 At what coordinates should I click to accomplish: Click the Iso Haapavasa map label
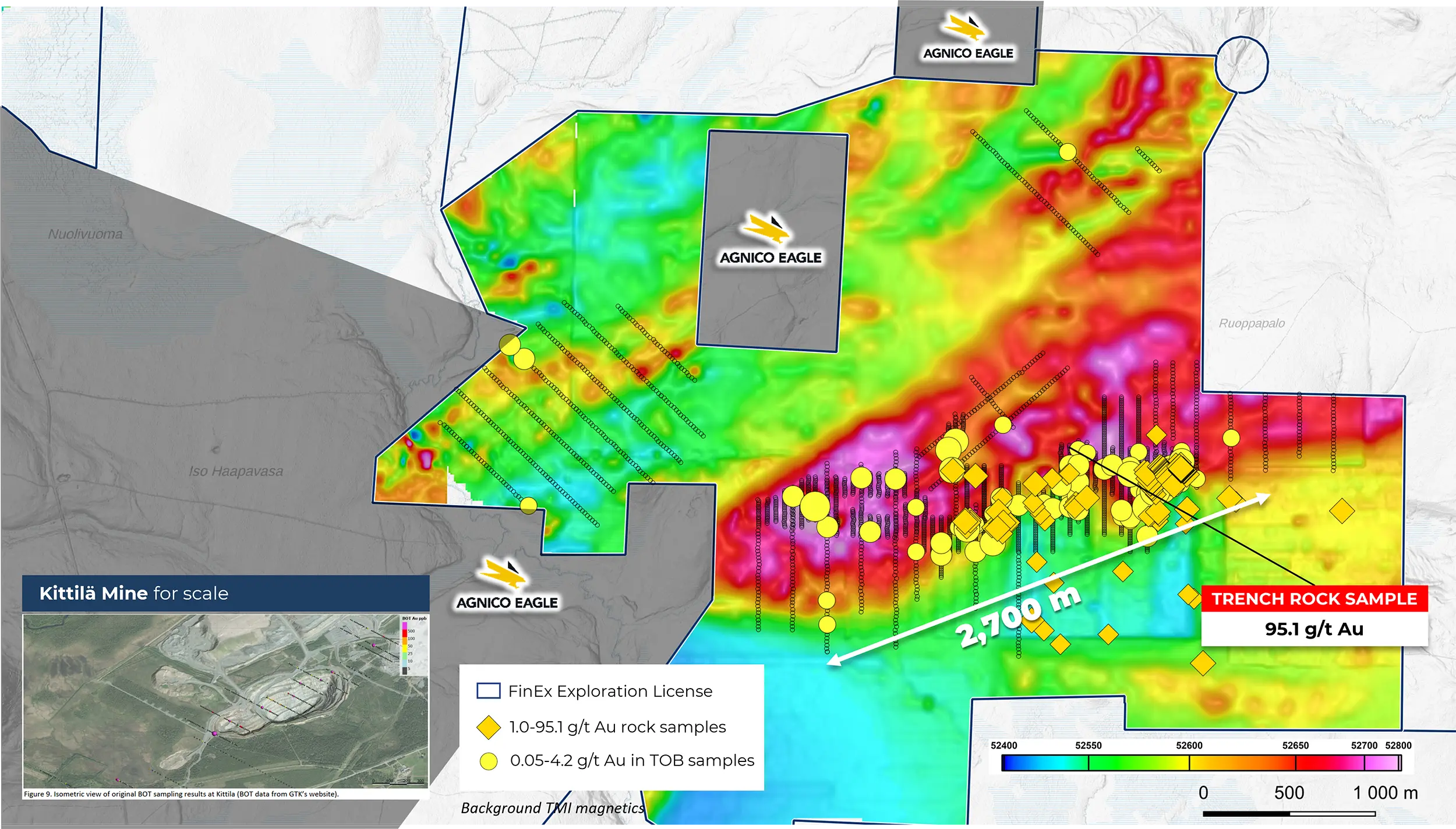(236, 471)
